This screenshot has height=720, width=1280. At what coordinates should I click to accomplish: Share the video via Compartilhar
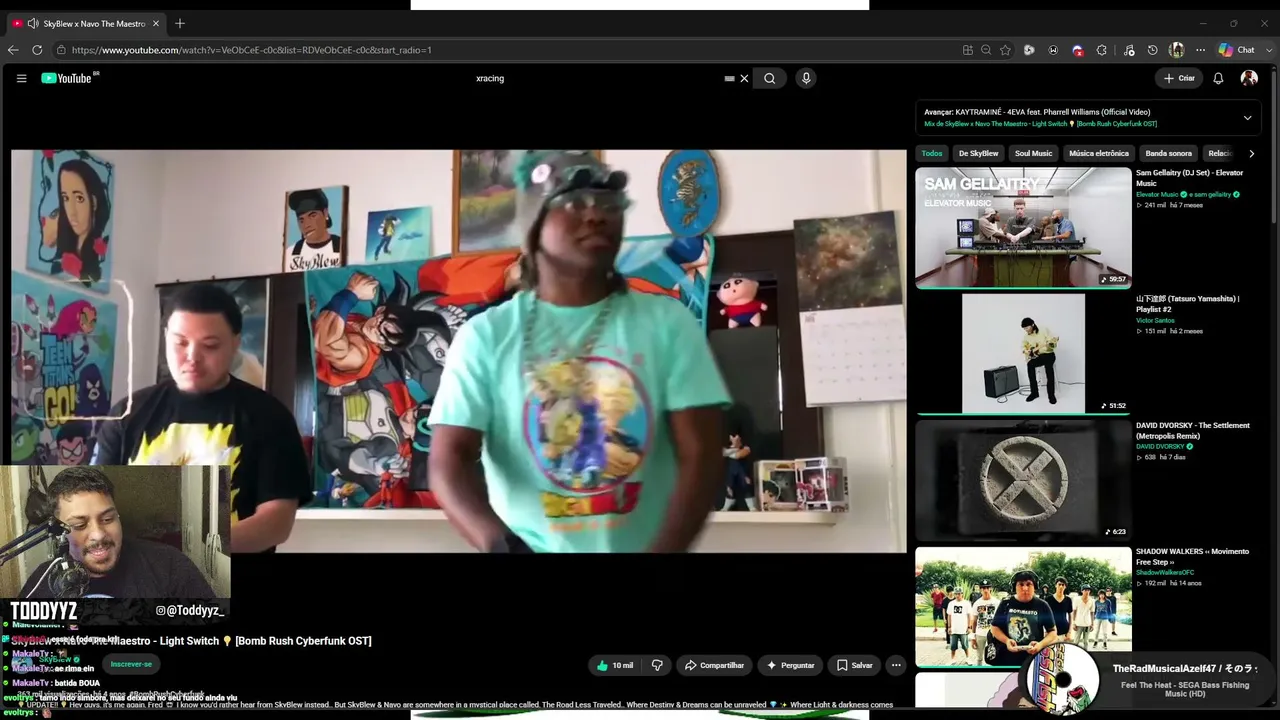pyautogui.click(x=714, y=665)
